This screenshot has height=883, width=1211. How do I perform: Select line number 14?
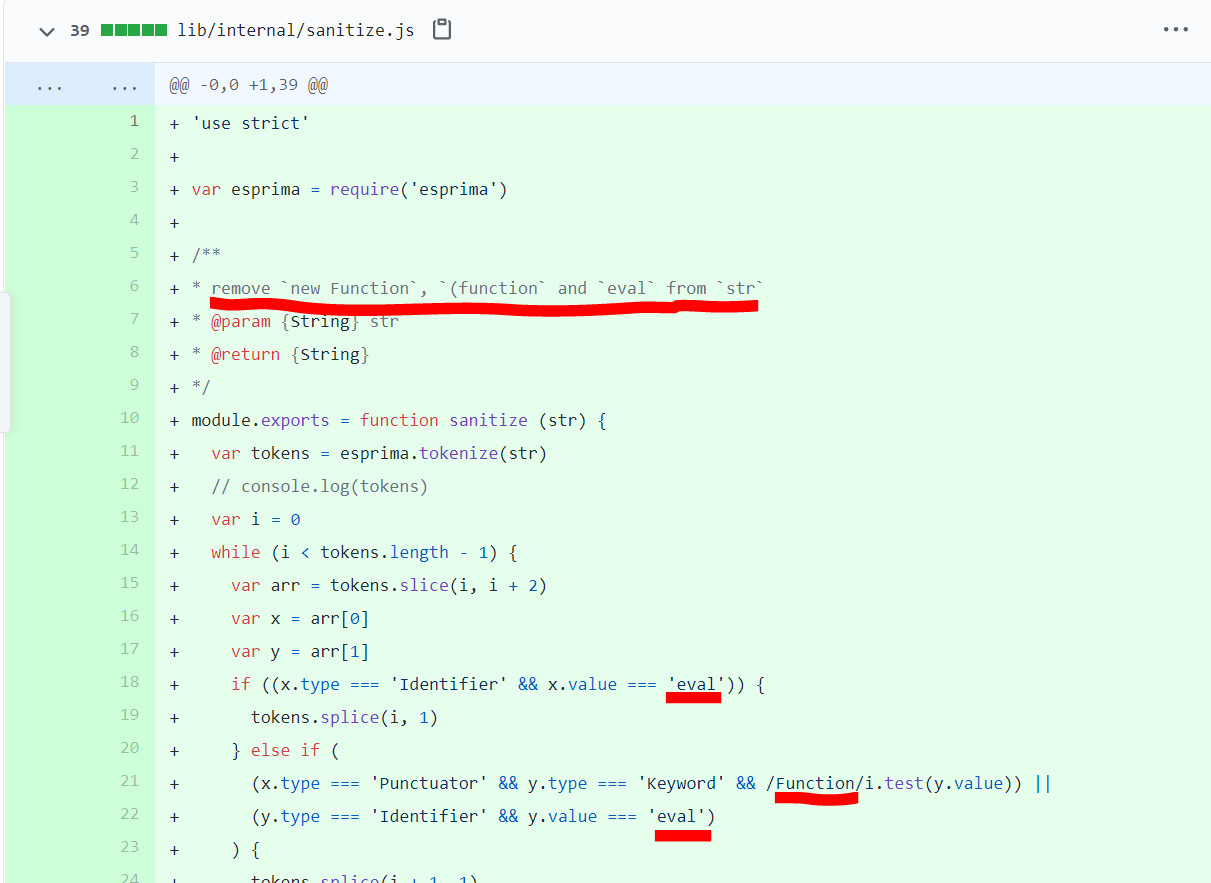[x=130, y=550]
